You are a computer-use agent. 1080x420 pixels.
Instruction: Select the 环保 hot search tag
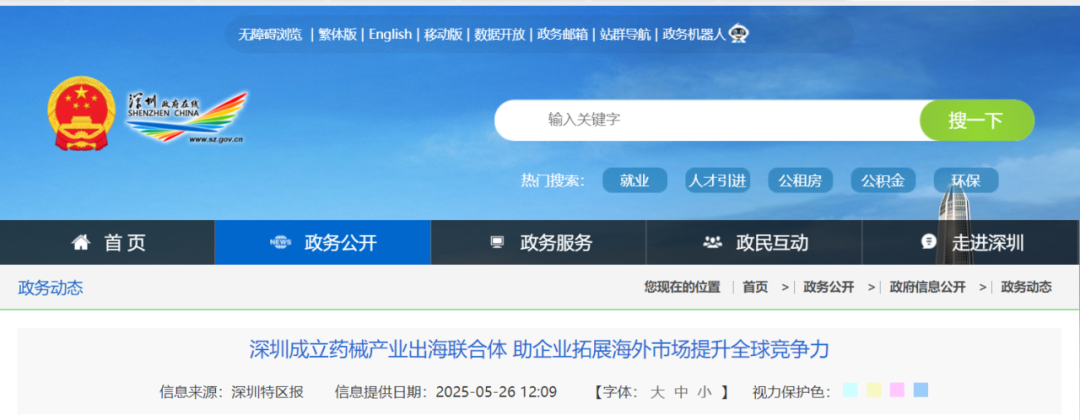[x=966, y=181]
